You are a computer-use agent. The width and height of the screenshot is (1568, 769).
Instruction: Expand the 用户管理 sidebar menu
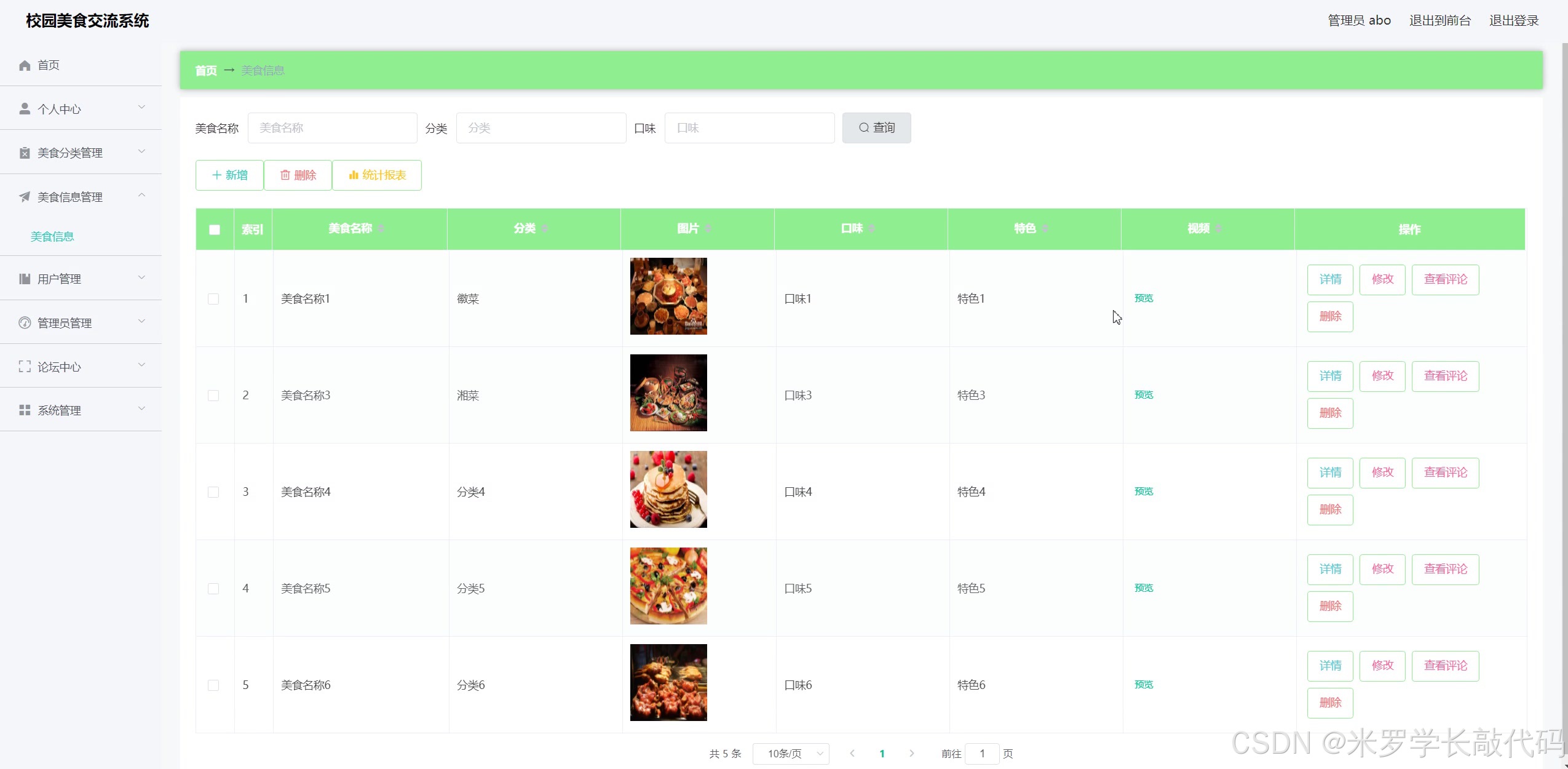pos(81,279)
